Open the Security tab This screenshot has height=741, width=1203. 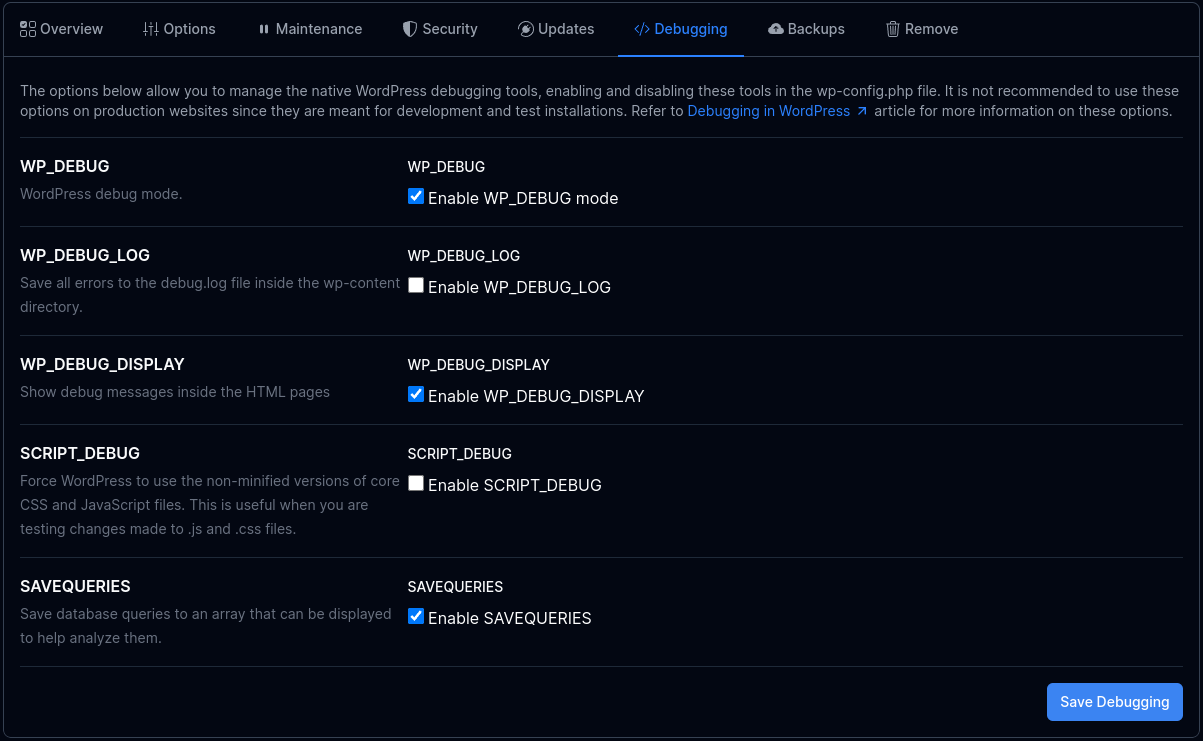pos(440,29)
